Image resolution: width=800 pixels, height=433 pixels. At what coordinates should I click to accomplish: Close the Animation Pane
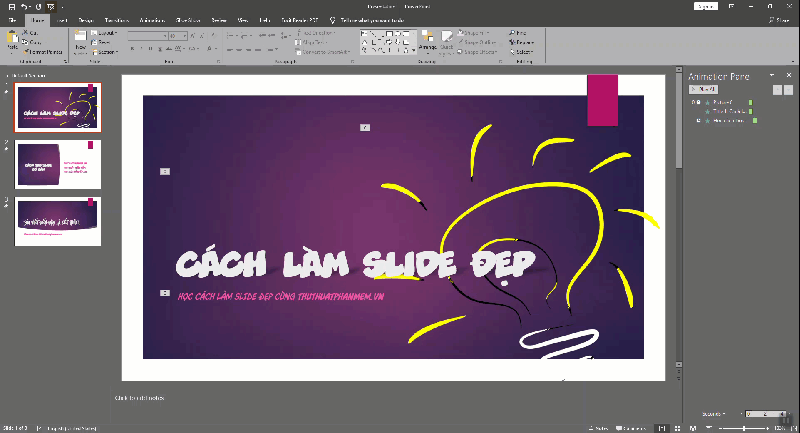789,75
